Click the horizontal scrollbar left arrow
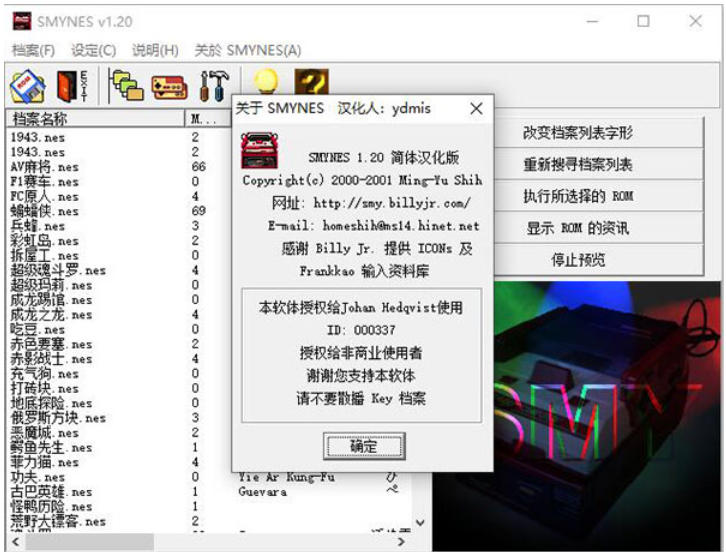 [16, 541]
